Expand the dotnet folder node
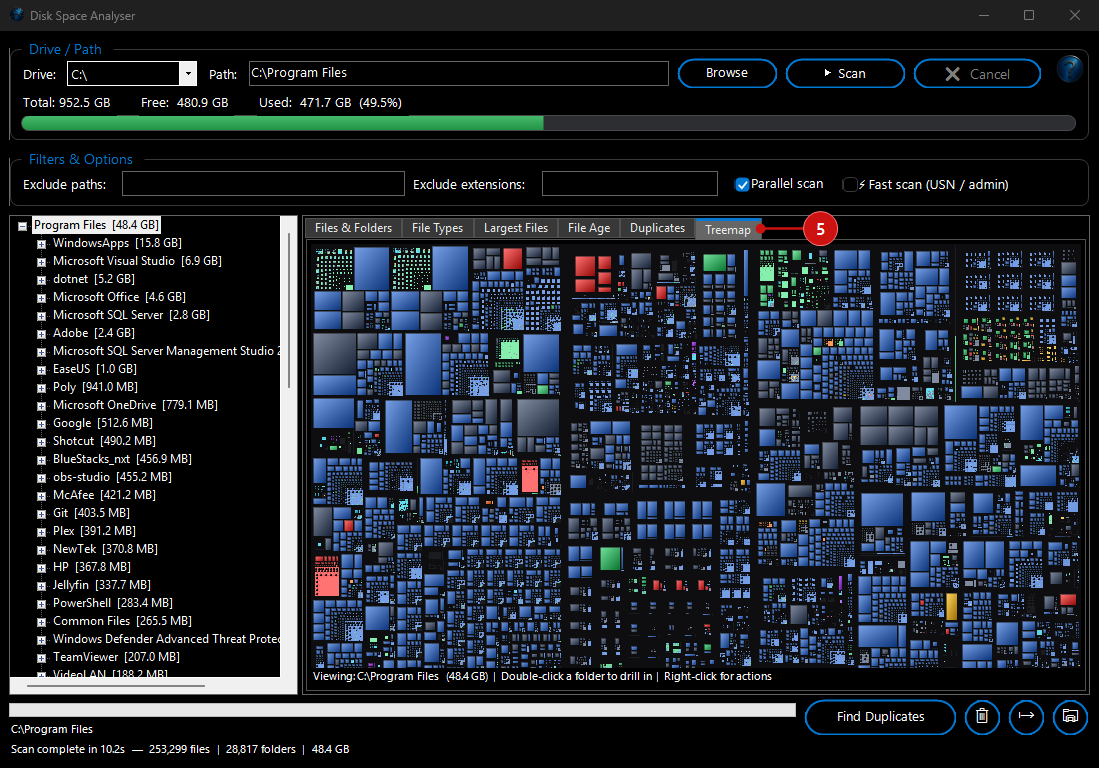The width and height of the screenshot is (1099, 768). pos(41,280)
